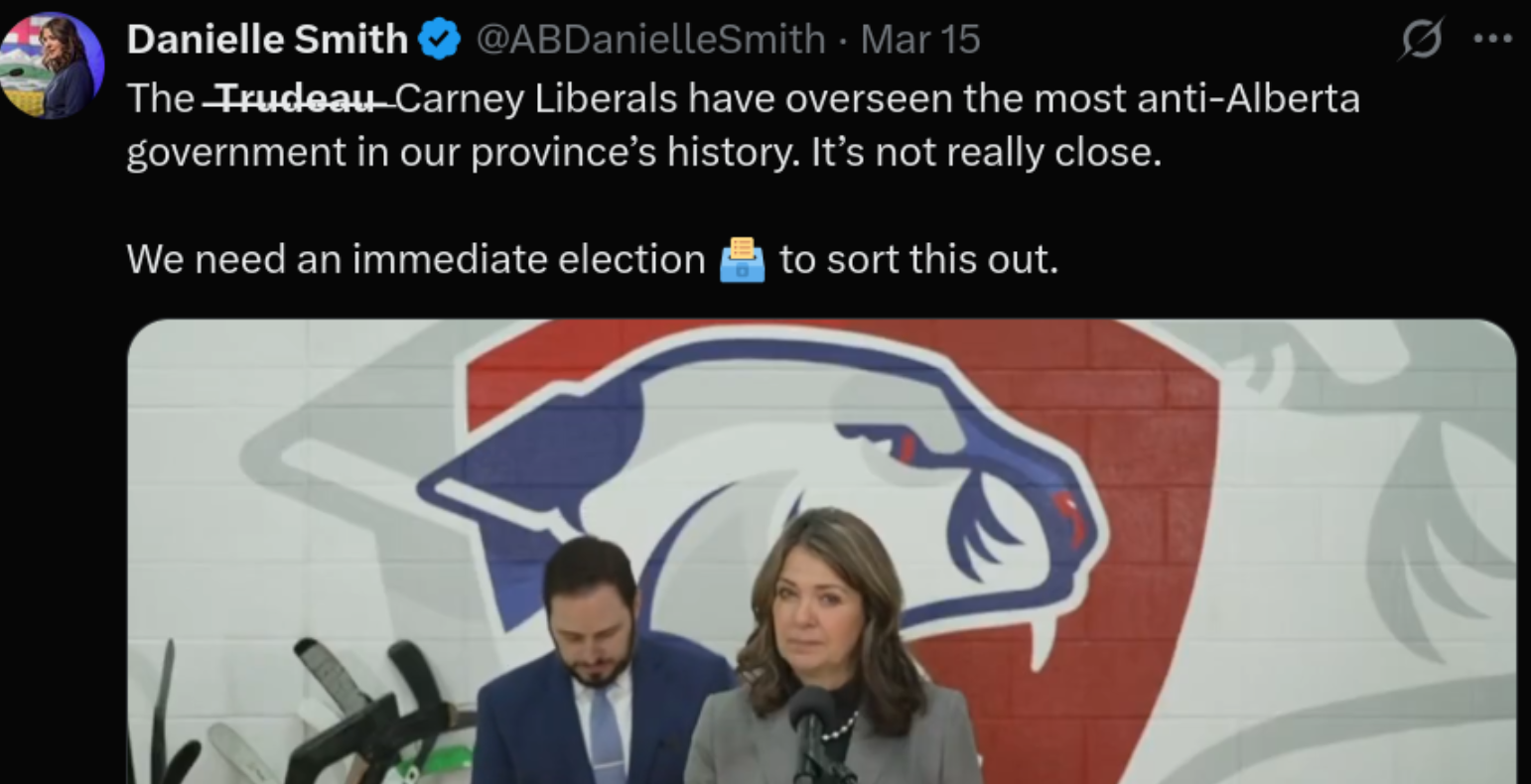Click the ballot box emoji
This screenshot has height=784, width=1531.
point(743,260)
